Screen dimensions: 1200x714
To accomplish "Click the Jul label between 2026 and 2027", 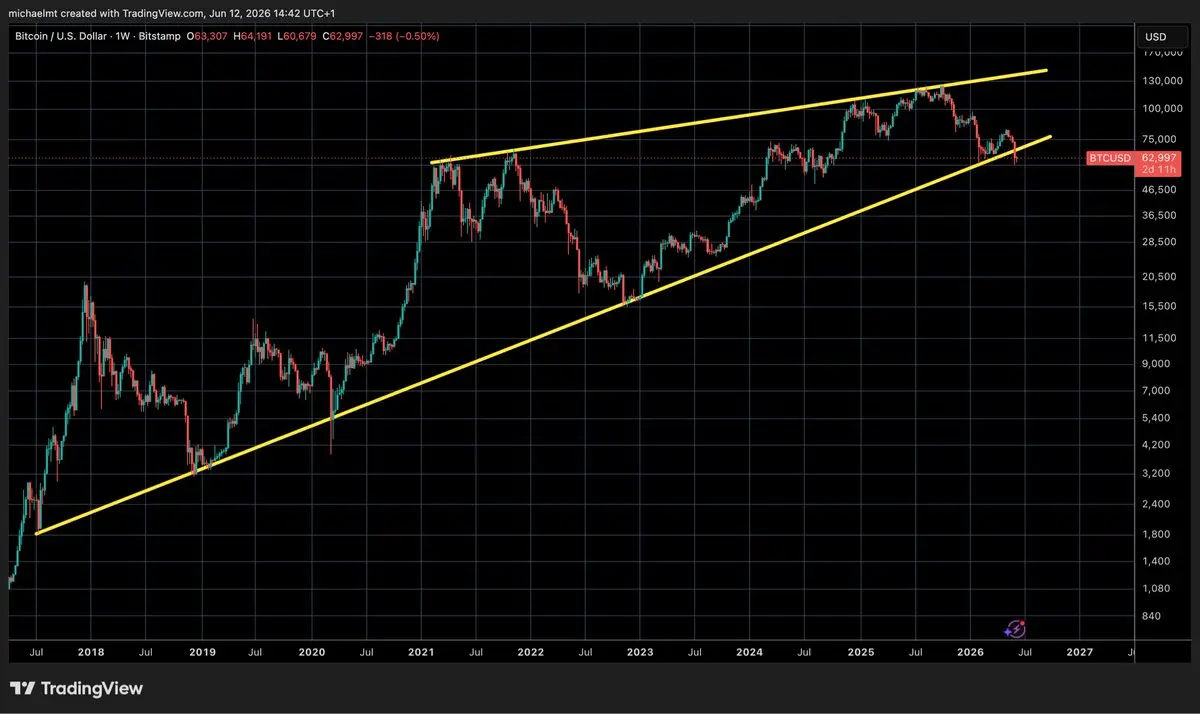I will coord(1025,651).
